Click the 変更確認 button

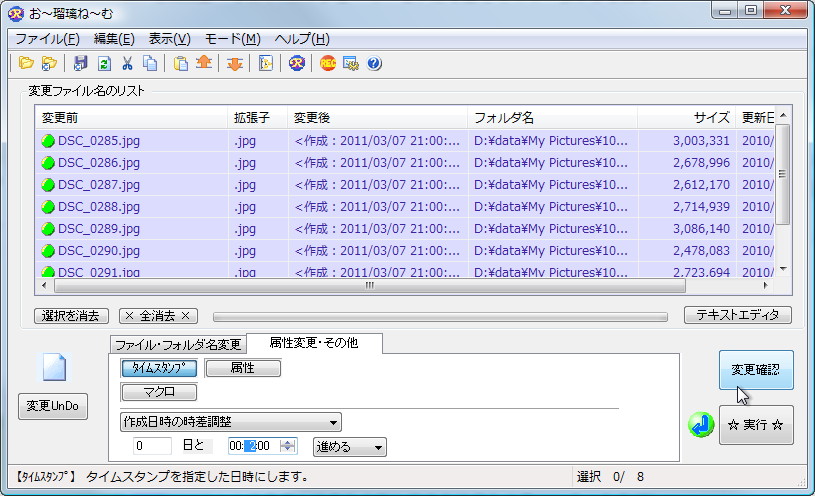click(756, 370)
